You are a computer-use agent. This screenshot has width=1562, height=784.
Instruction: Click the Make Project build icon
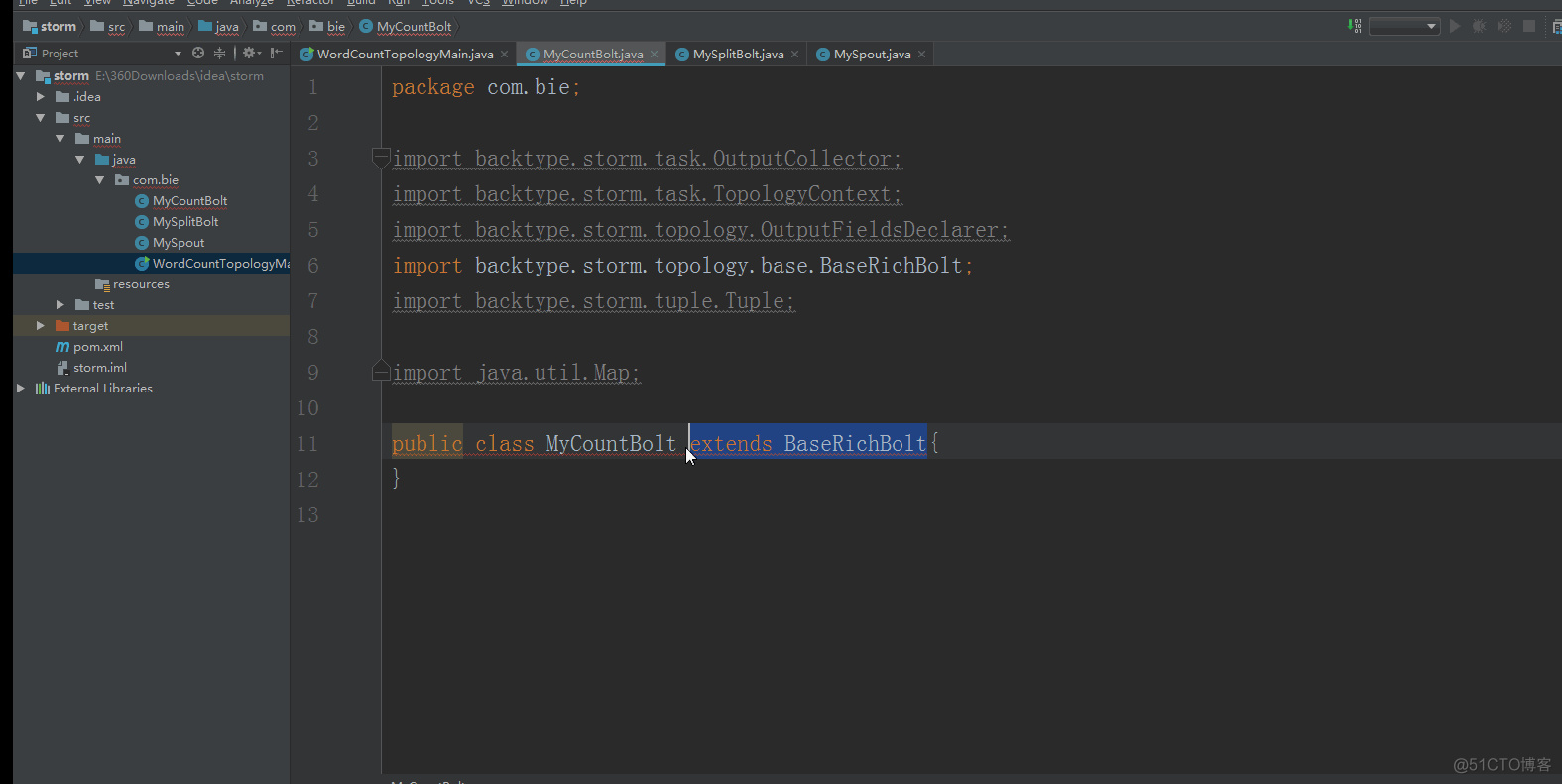click(1354, 26)
